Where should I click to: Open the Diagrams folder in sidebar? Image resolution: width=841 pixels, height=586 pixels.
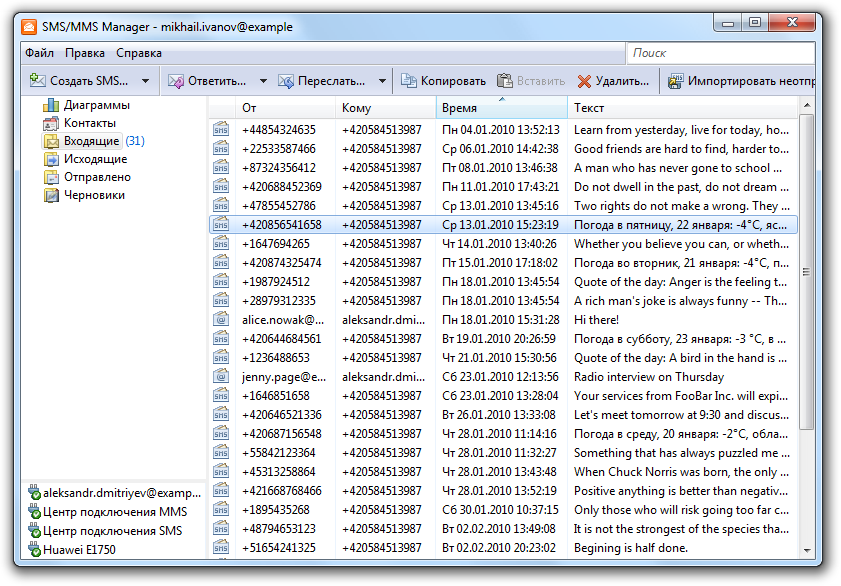(x=96, y=105)
